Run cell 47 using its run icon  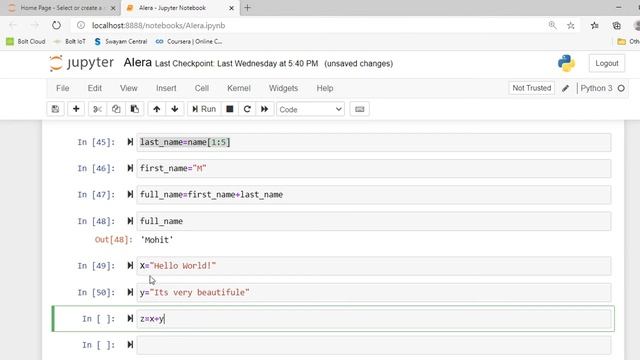click(x=130, y=194)
